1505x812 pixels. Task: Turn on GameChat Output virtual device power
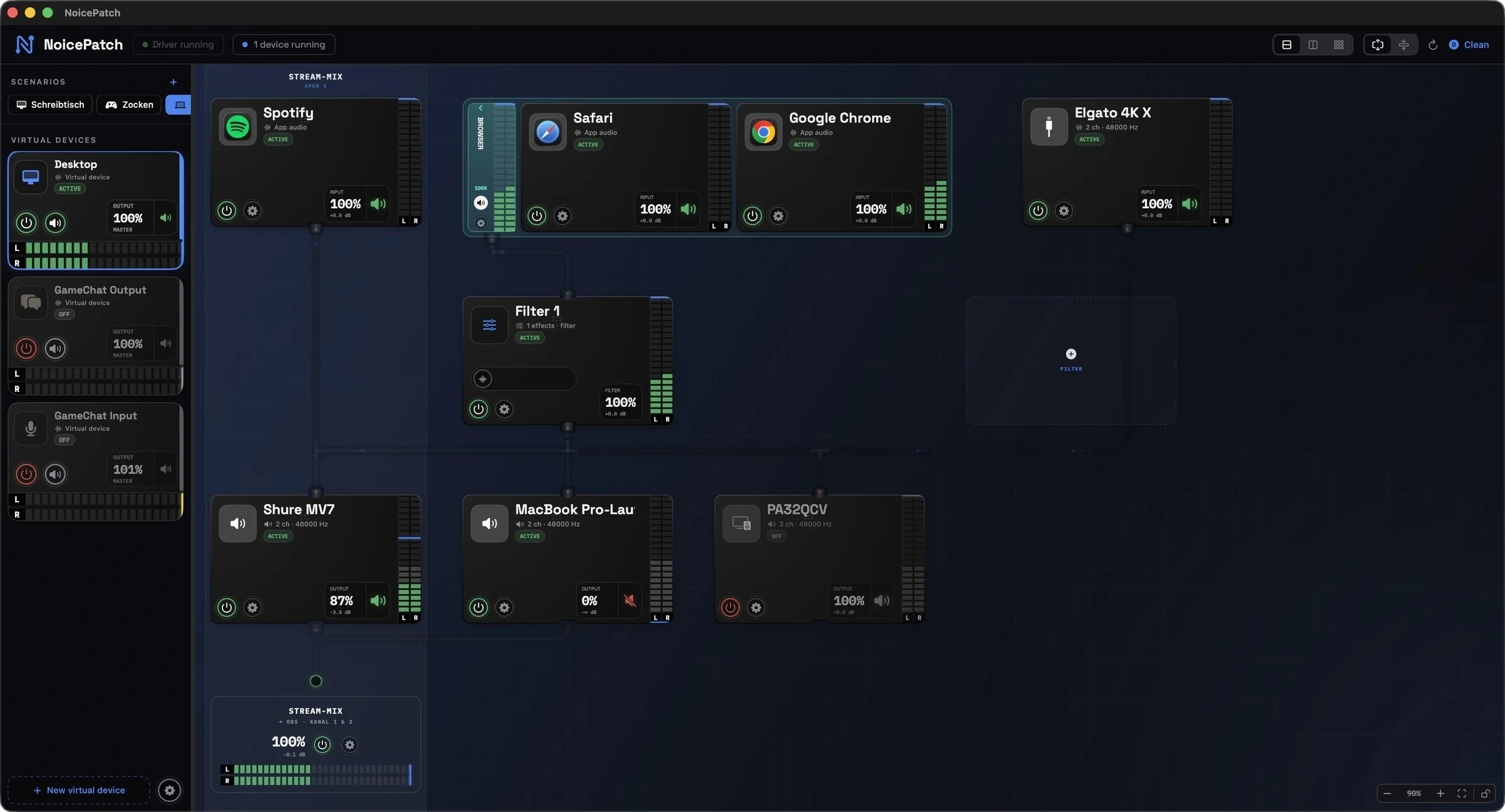tap(26, 349)
